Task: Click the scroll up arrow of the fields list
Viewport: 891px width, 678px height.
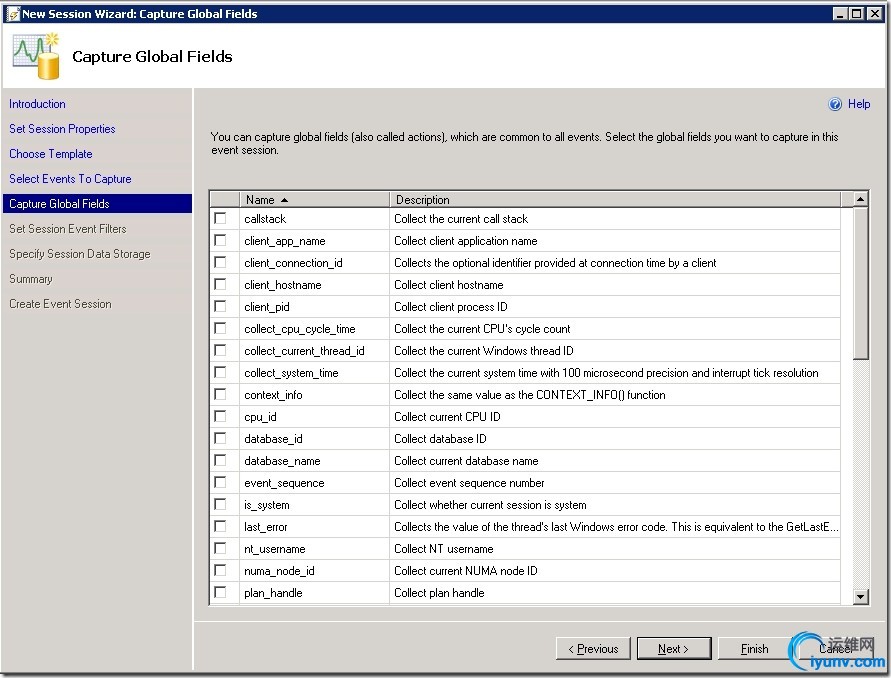Action: [x=860, y=199]
